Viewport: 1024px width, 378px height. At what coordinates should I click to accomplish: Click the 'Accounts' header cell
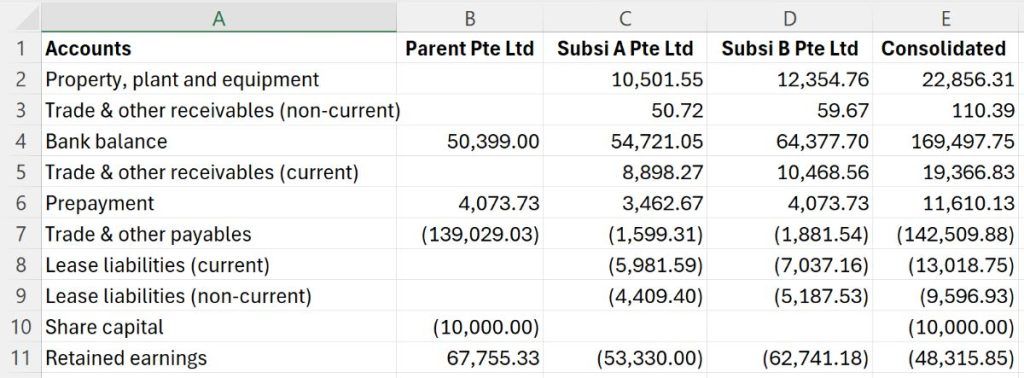(219, 48)
